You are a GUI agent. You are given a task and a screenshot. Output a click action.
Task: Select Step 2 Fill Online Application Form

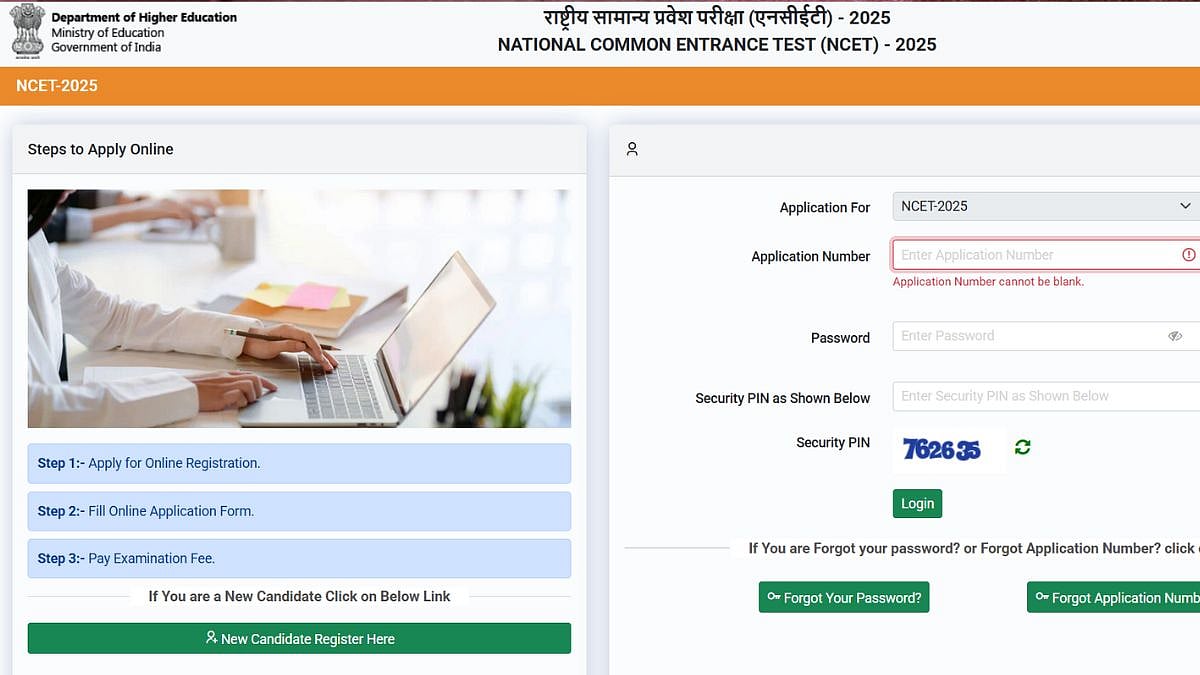[x=299, y=511]
